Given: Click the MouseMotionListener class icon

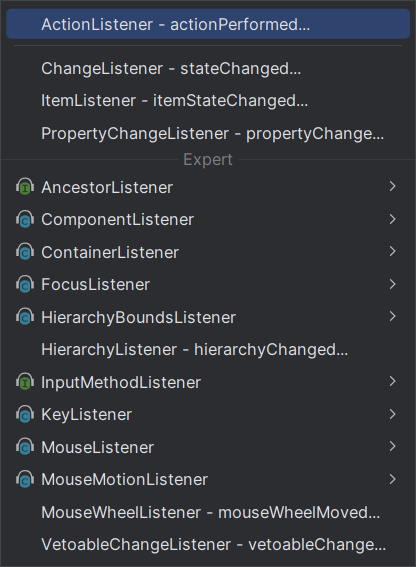Looking at the screenshot, I should [25, 479].
